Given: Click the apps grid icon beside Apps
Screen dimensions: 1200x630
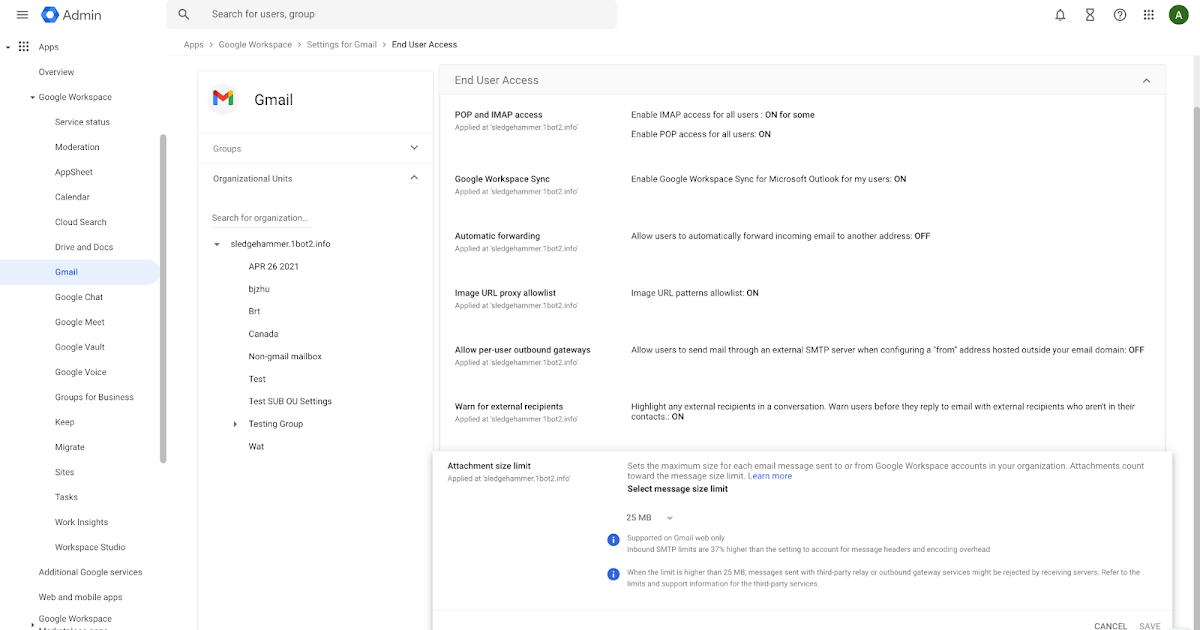Looking at the screenshot, I should (23, 46).
